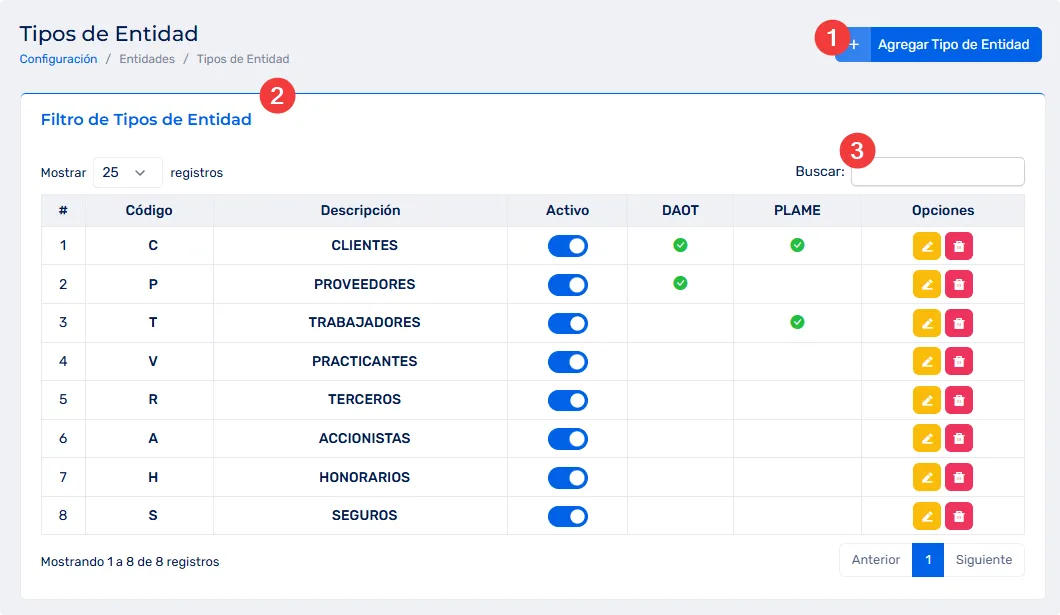The width and height of the screenshot is (1060, 615).
Task: Toggle the Activo switch for CLIENTES
Action: pos(567,246)
